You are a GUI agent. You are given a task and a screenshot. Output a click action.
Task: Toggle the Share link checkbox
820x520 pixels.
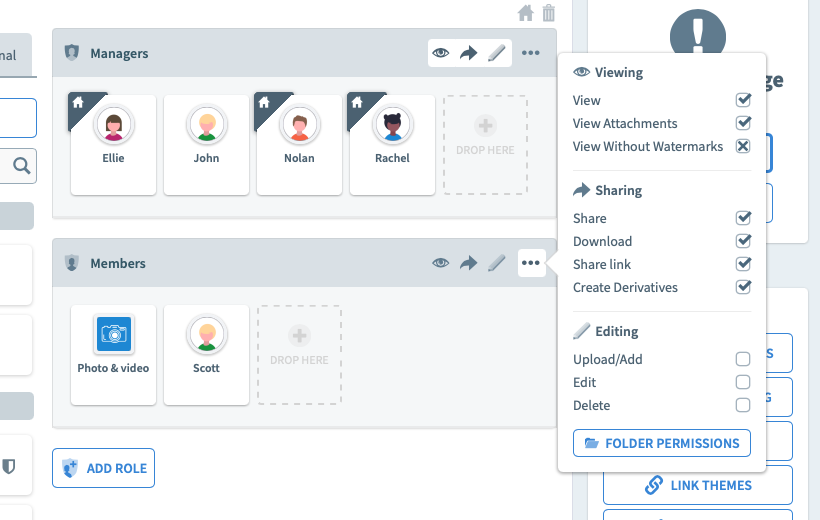tap(743, 264)
